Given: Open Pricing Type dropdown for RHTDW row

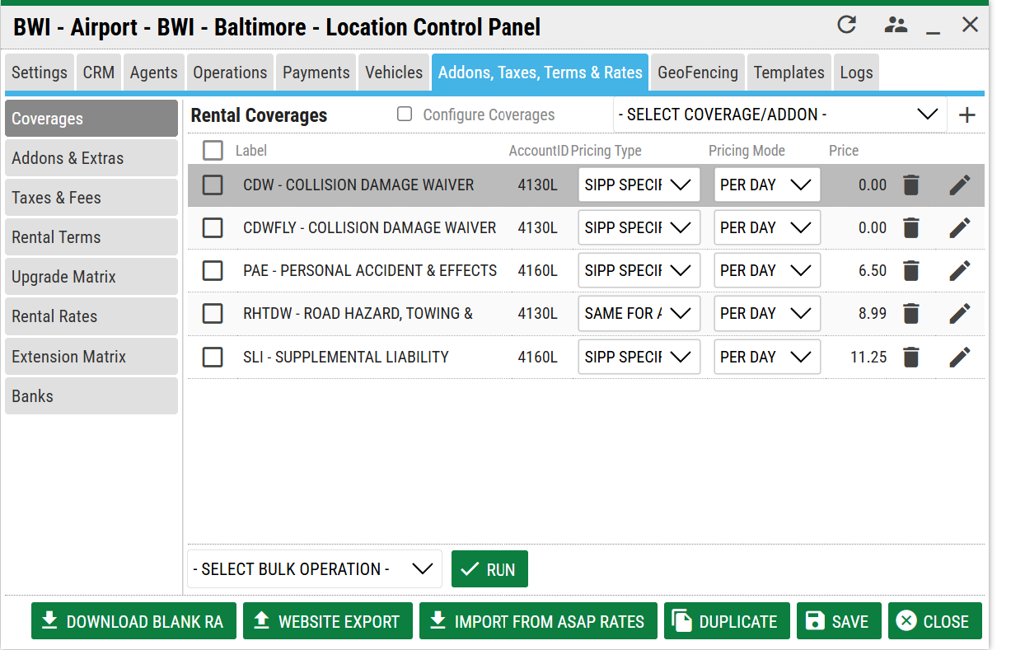Looking at the screenshot, I should point(638,314).
